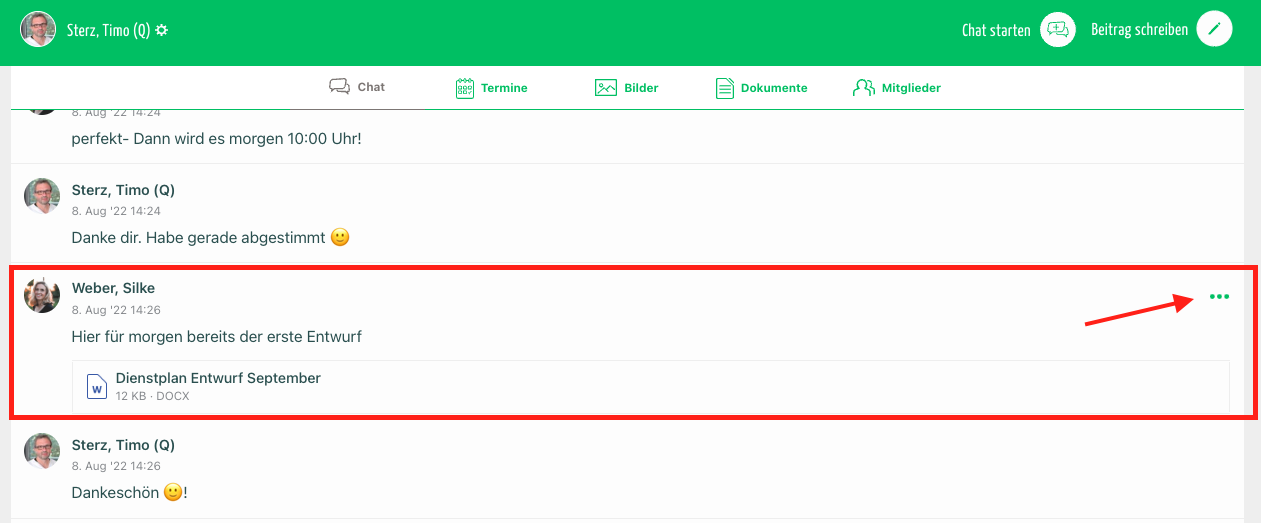This screenshot has width=1261, height=523.
Task: Click the group avatar in the green header
Action: [x=38, y=30]
